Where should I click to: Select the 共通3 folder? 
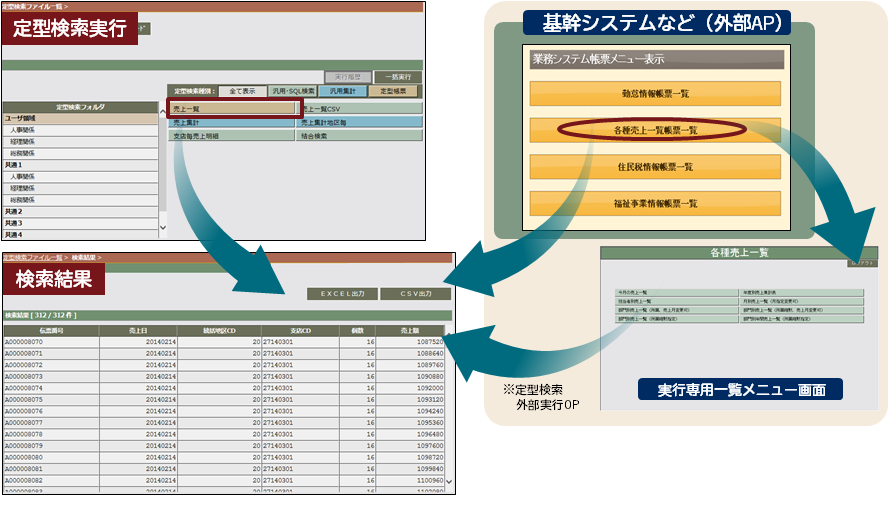pyautogui.click(x=80, y=223)
